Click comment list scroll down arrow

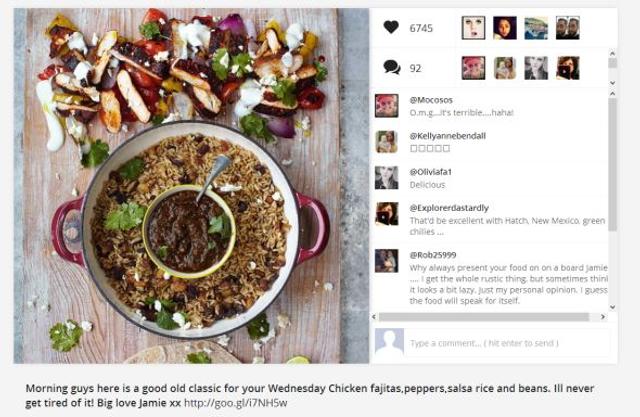click(x=612, y=307)
